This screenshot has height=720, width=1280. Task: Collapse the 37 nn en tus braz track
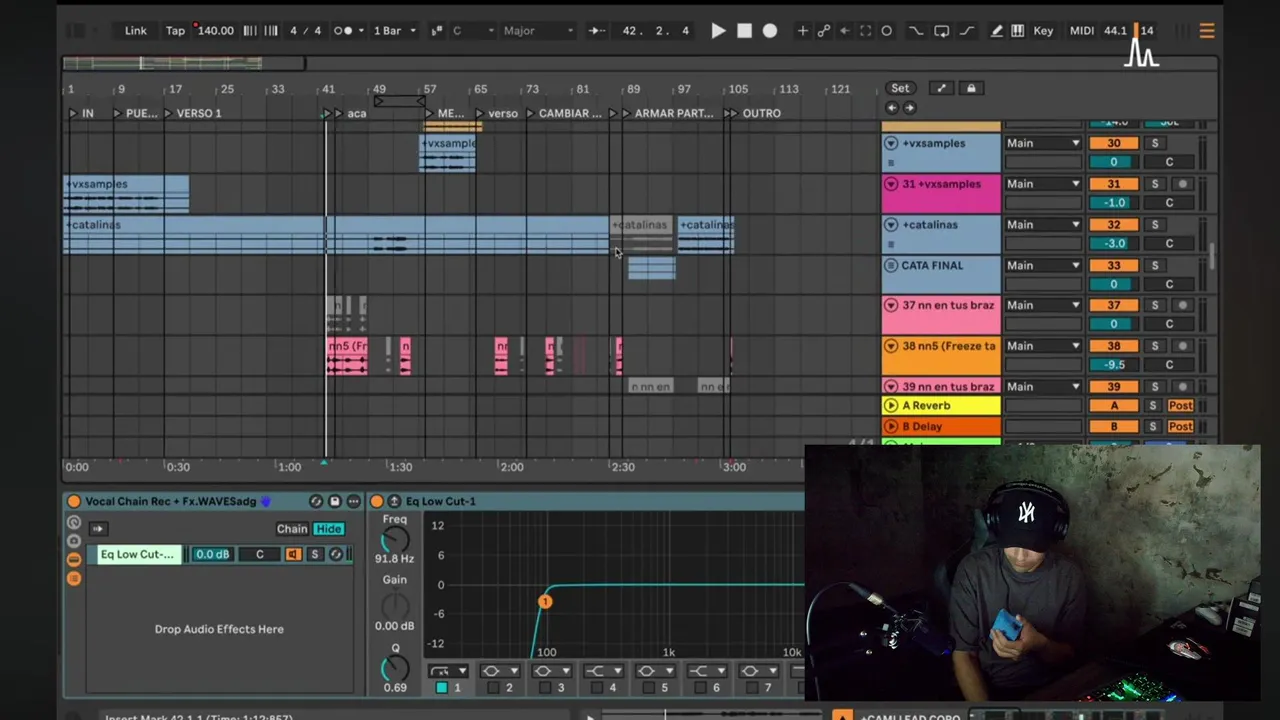pyautogui.click(x=891, y=305)
